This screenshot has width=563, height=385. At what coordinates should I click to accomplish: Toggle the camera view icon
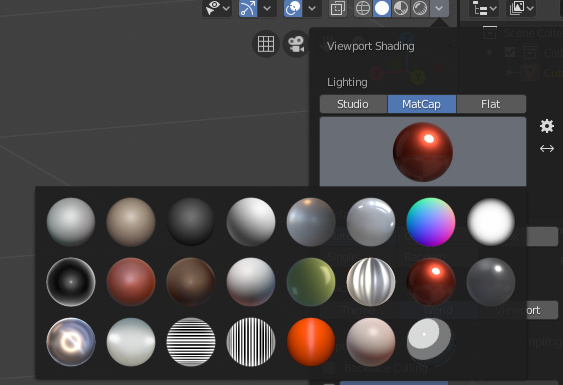click(296, 44)
